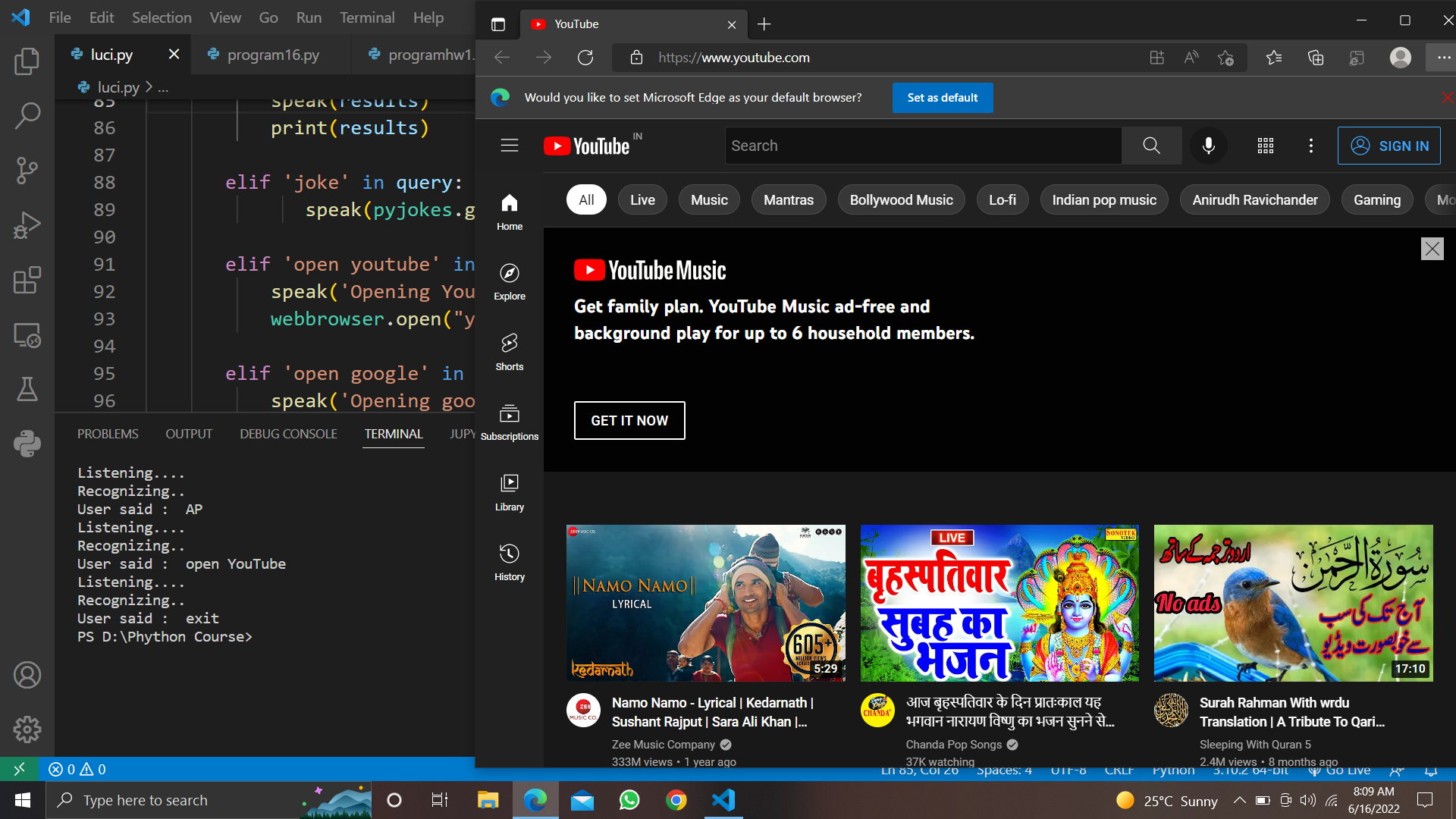Open YouTube Library in sidebar
1456x819 pixels.
coord(510,492)
